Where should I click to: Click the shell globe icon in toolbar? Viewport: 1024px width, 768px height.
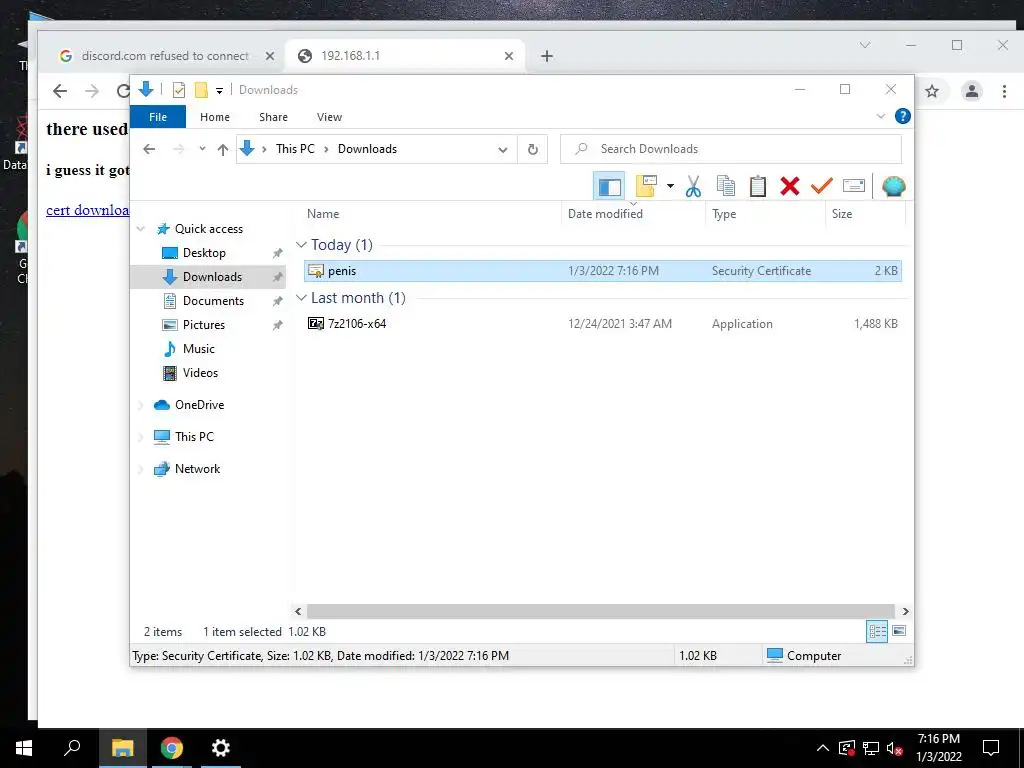[x=893, y=187]
